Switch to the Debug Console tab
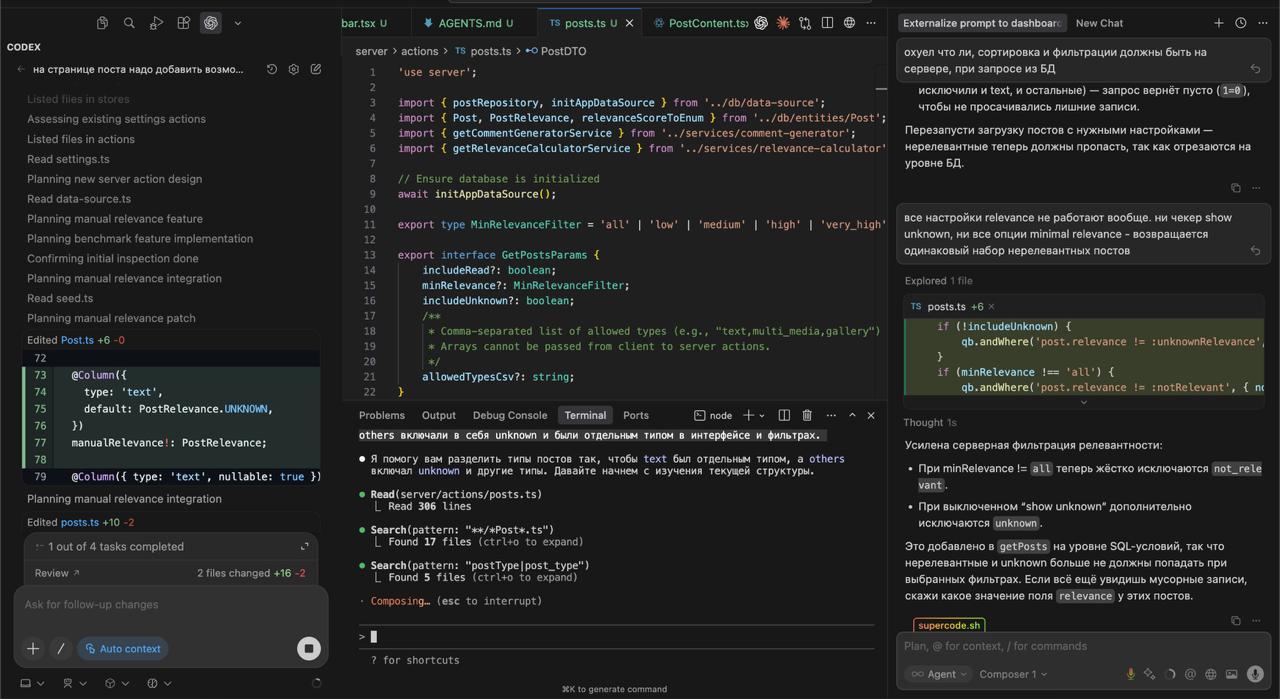This screenshot has height=699, width=1280. (x=510, y=415)
